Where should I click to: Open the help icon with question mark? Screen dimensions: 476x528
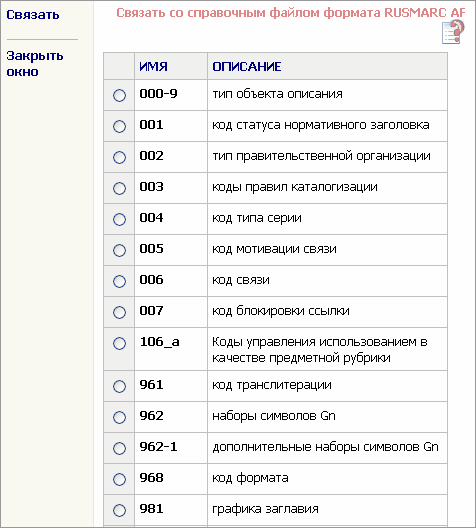453,31
